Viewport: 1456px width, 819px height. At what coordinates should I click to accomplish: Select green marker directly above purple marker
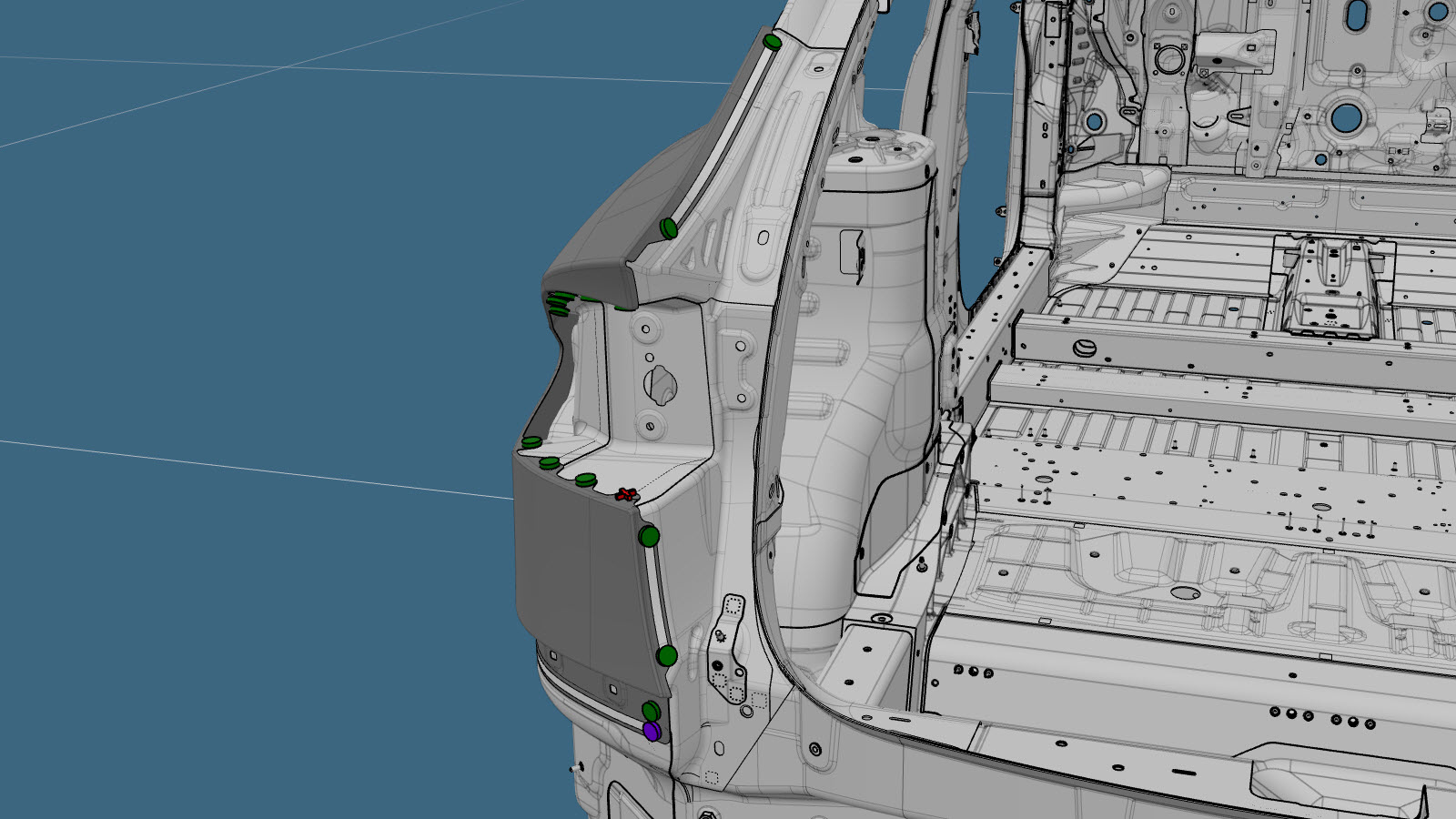pyautogui.click(x=651, y=711)
